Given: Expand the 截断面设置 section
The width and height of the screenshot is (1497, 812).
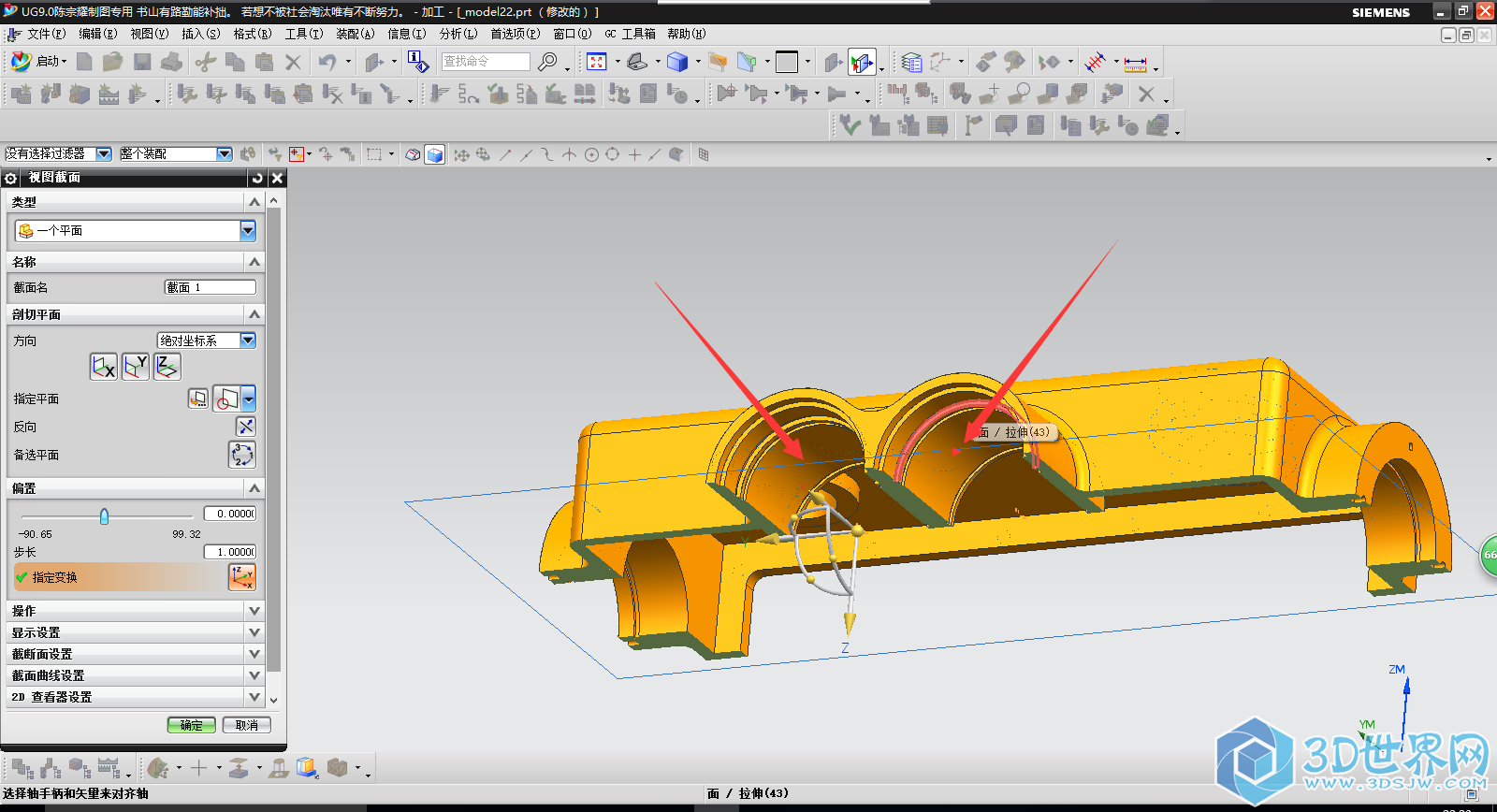Looking at the screenshot, I should click(254, 654).
